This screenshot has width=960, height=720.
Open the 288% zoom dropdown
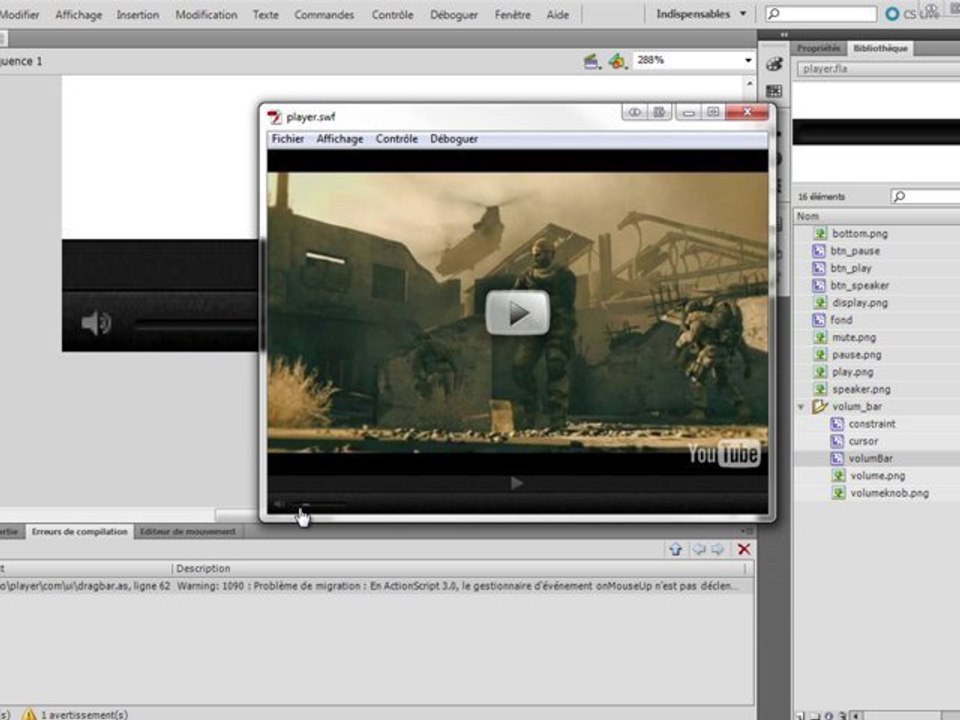click(748, 60)
